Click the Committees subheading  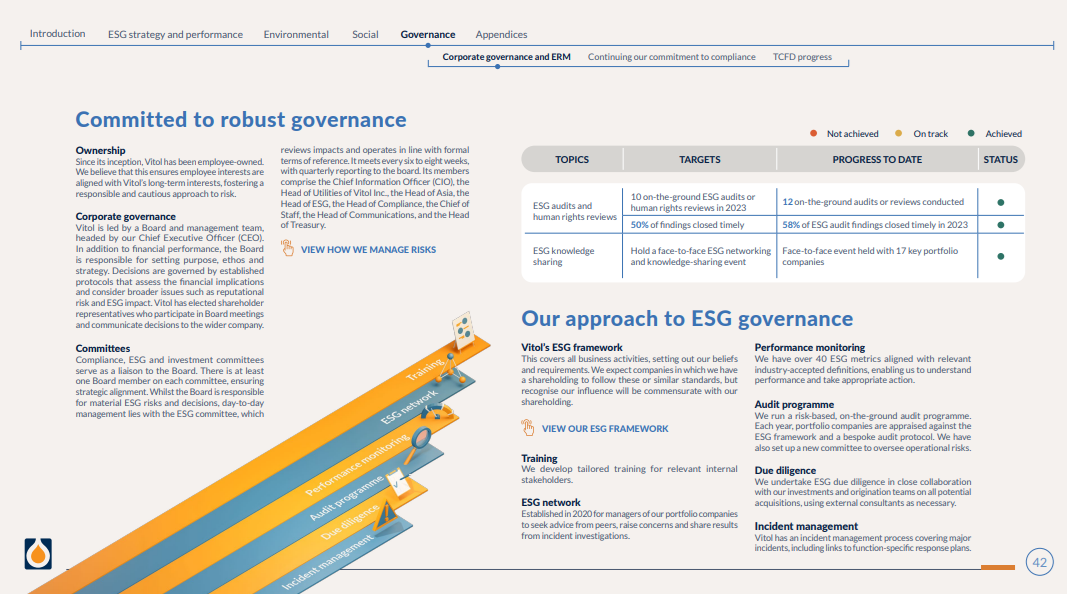coord(102,348)
